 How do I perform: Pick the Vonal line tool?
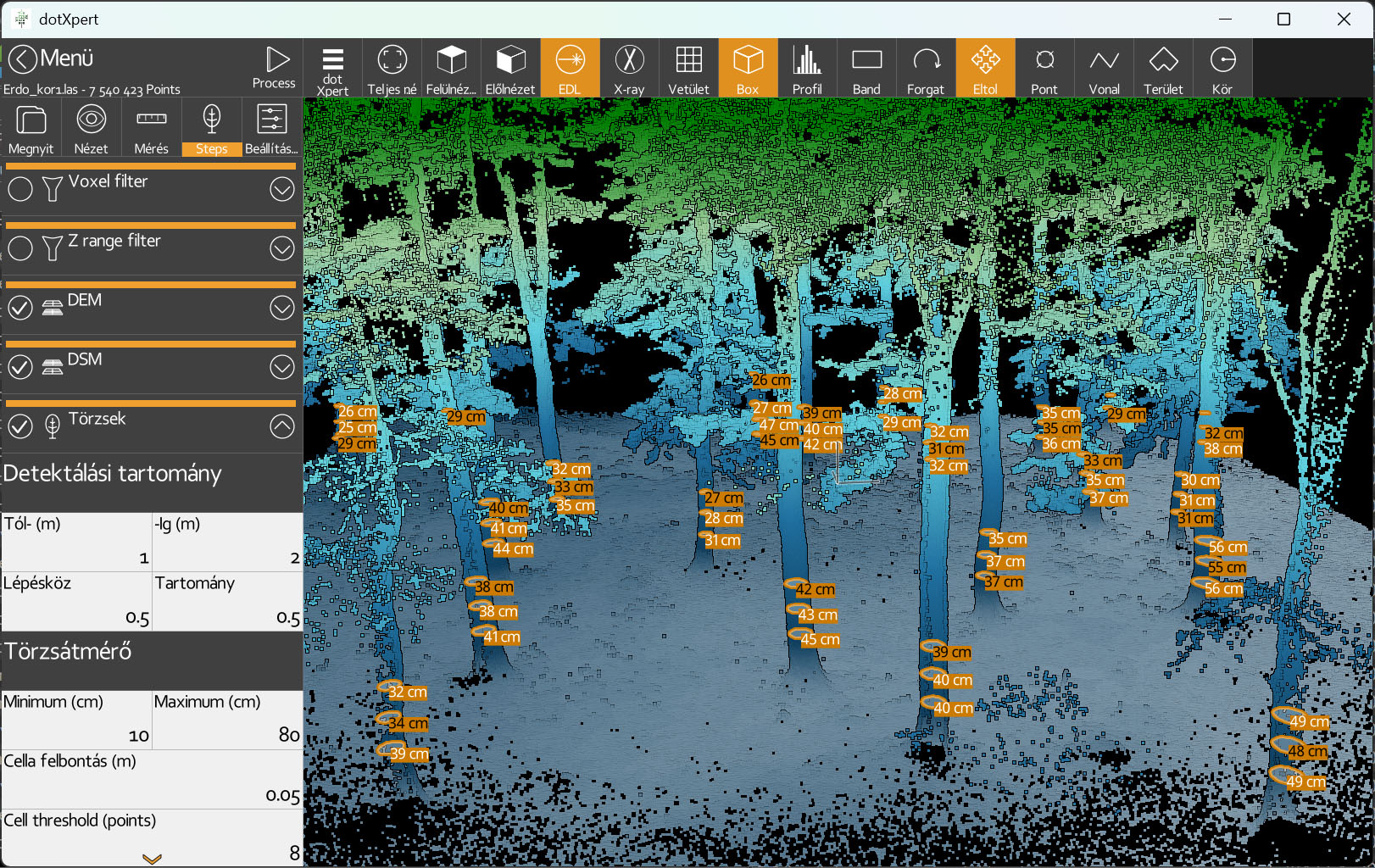1104,69
